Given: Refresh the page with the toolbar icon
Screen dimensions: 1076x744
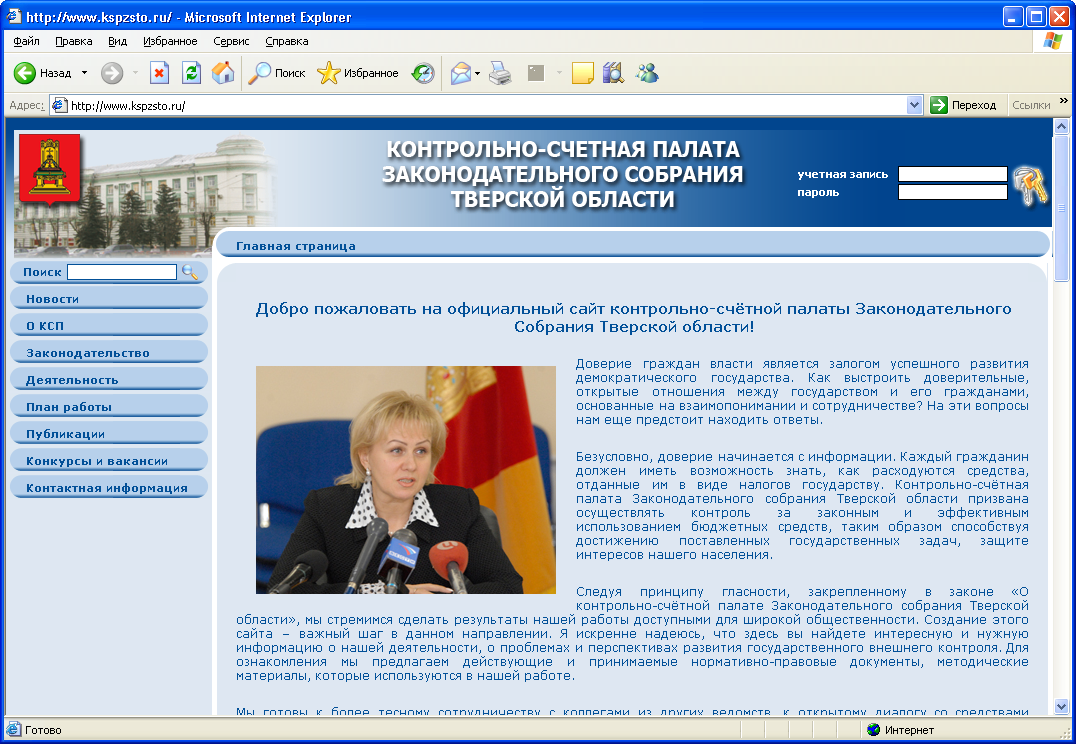Looking at the screenshot, I should pyautogui.click(x=191, y=73).
